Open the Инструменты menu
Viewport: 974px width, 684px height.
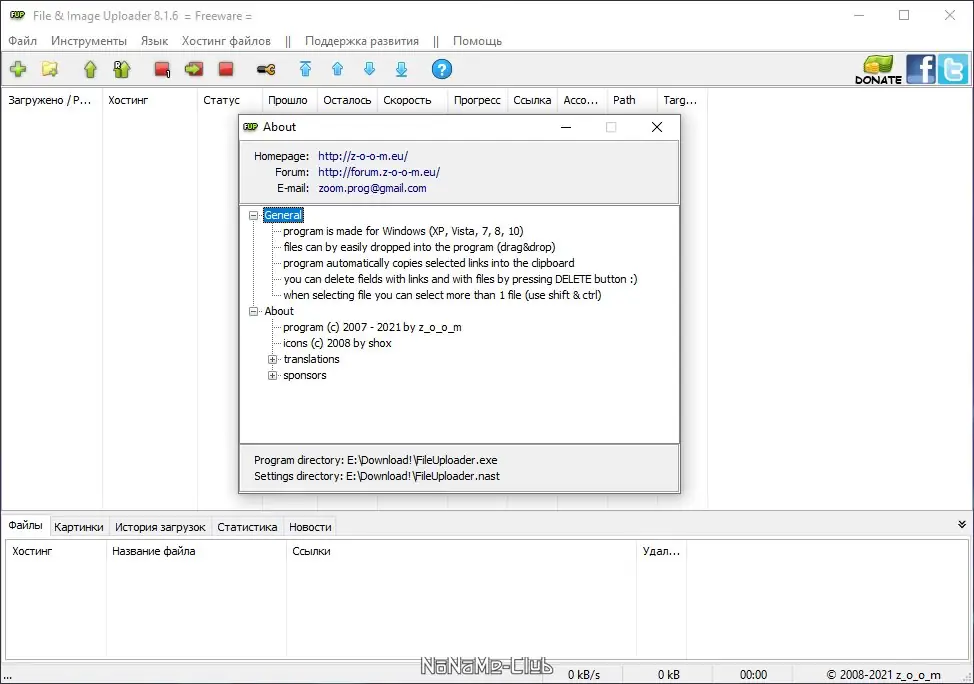(x=89, y=41)
